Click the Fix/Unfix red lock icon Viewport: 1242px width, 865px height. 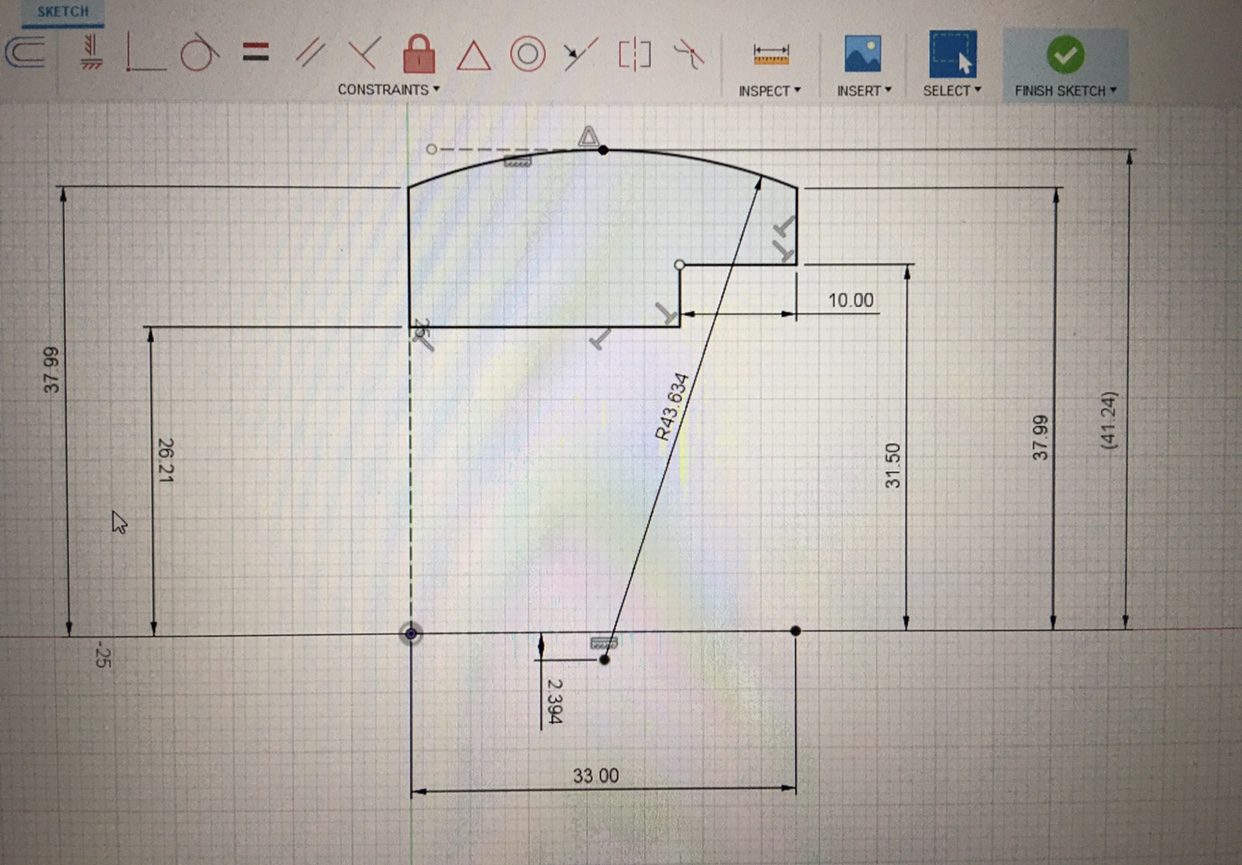click(x=419, y=54)
